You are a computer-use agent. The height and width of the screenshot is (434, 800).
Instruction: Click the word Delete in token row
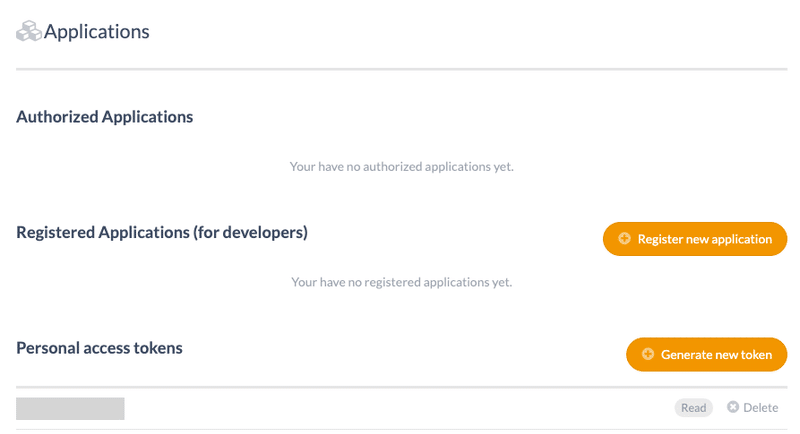point(761,407)
